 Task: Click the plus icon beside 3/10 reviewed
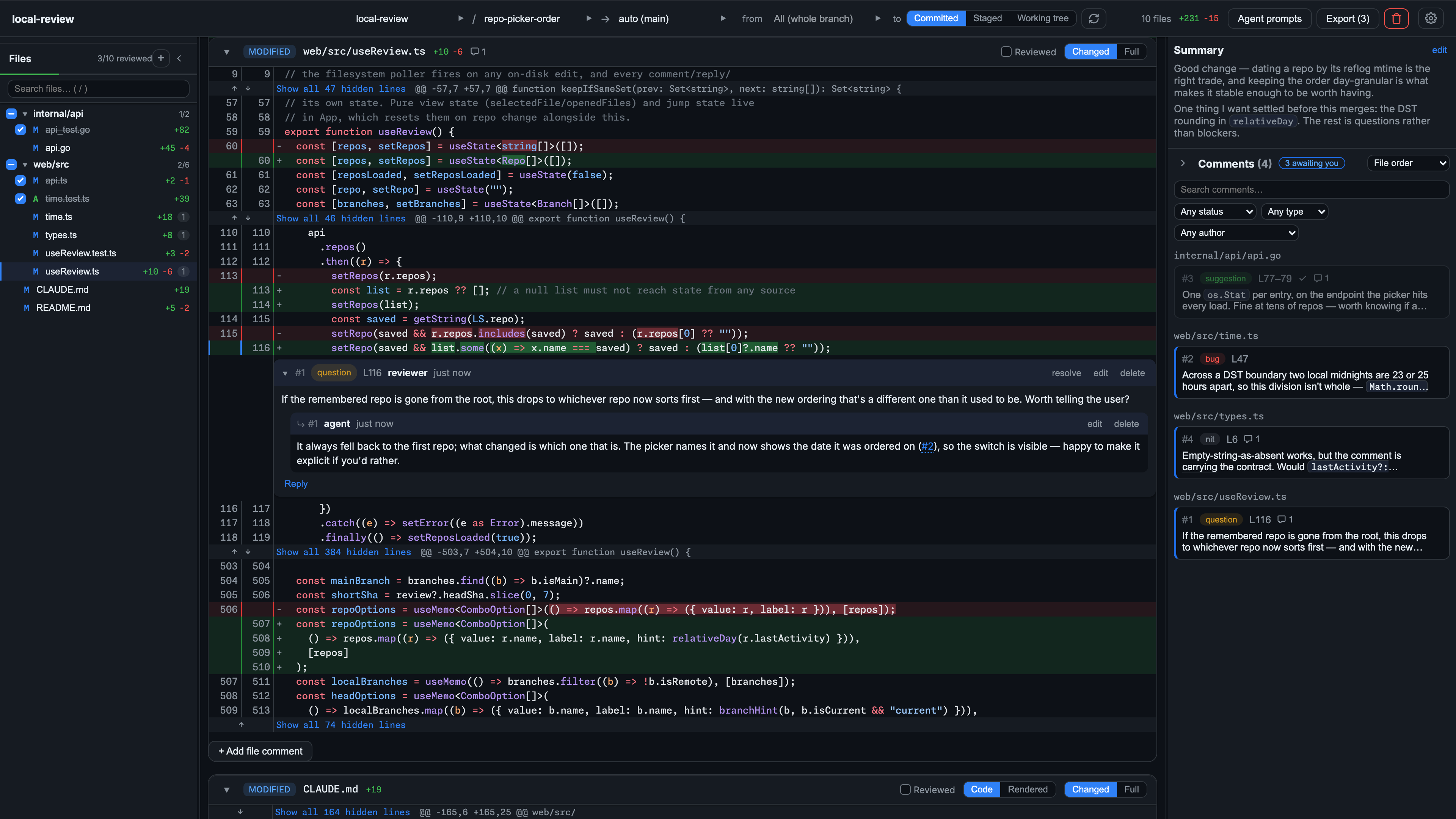click(x=161, y=58)
